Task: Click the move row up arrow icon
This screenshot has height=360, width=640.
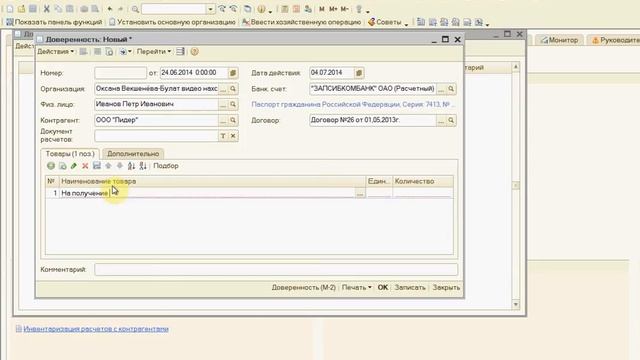Action: pos(108,166)
